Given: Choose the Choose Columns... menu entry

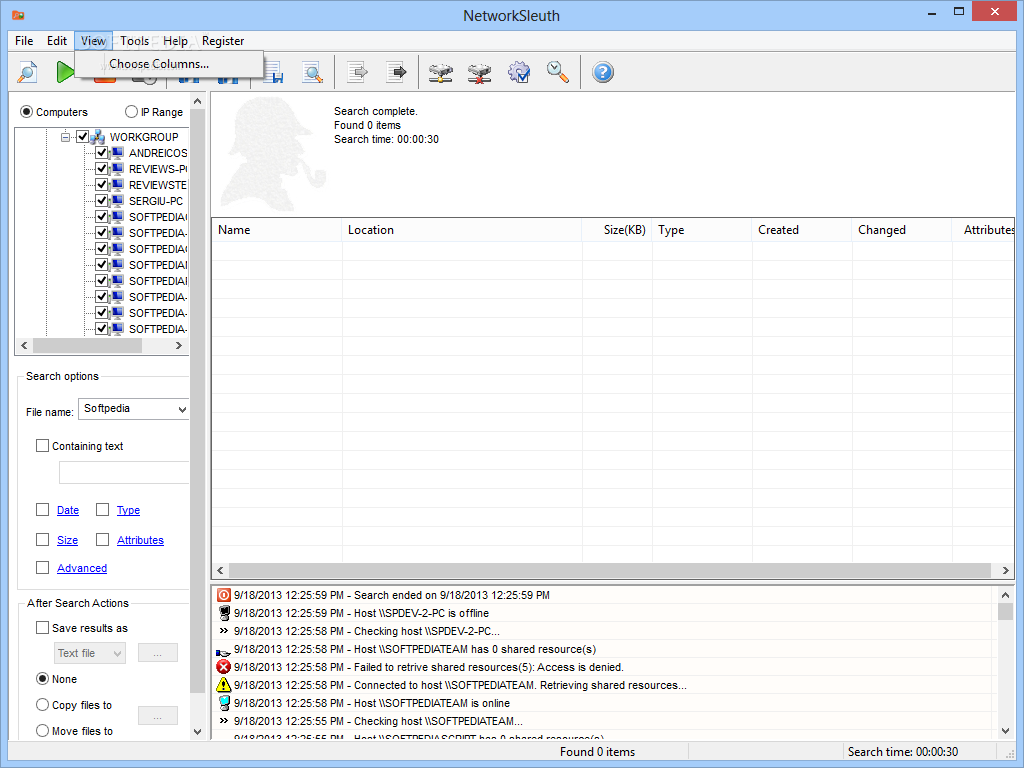Looking at the screenshot, I should coord(169,64).
